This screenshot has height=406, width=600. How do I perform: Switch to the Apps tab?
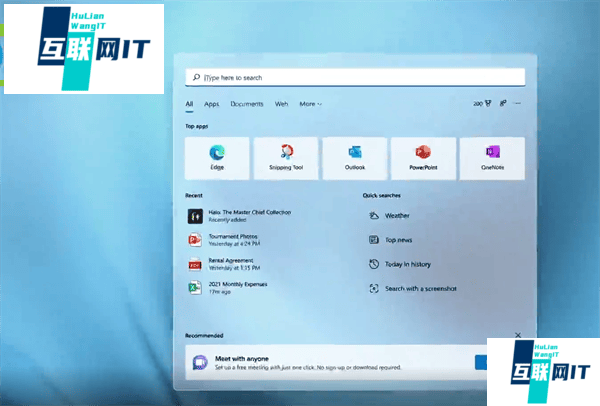[x=211, y=104]
